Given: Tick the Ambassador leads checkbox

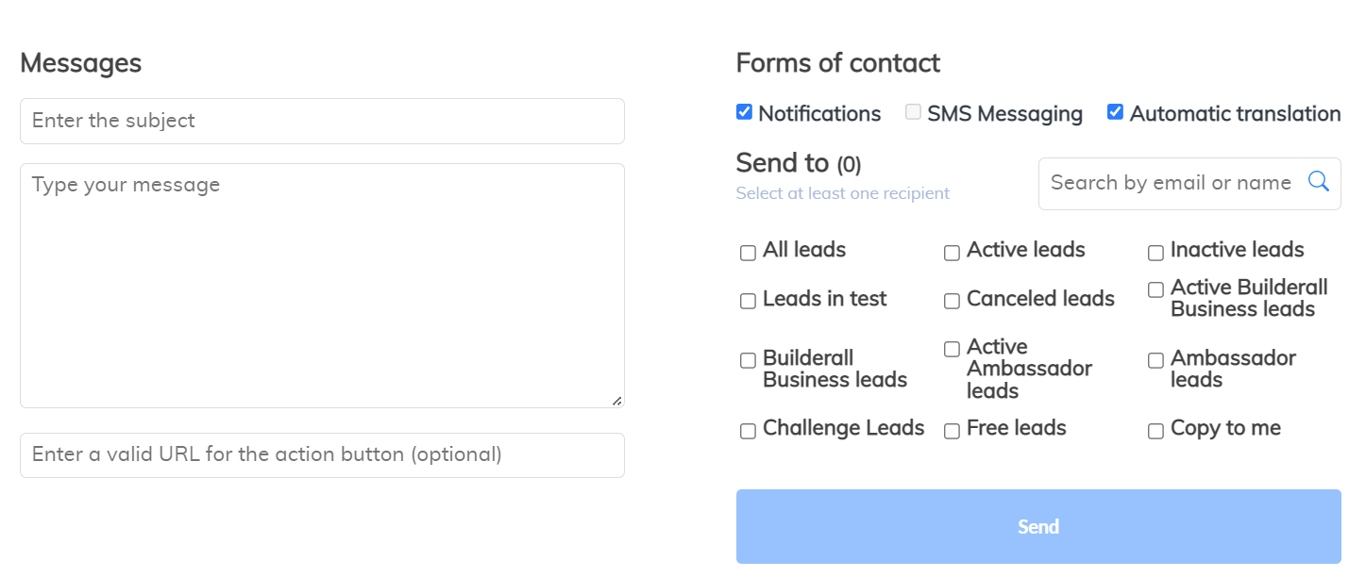Looking at the screenshot, I should [x=1156, y=361].
